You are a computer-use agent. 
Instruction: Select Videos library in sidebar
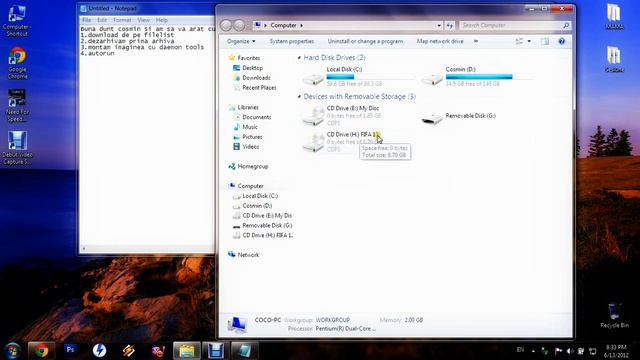[251, 147]
